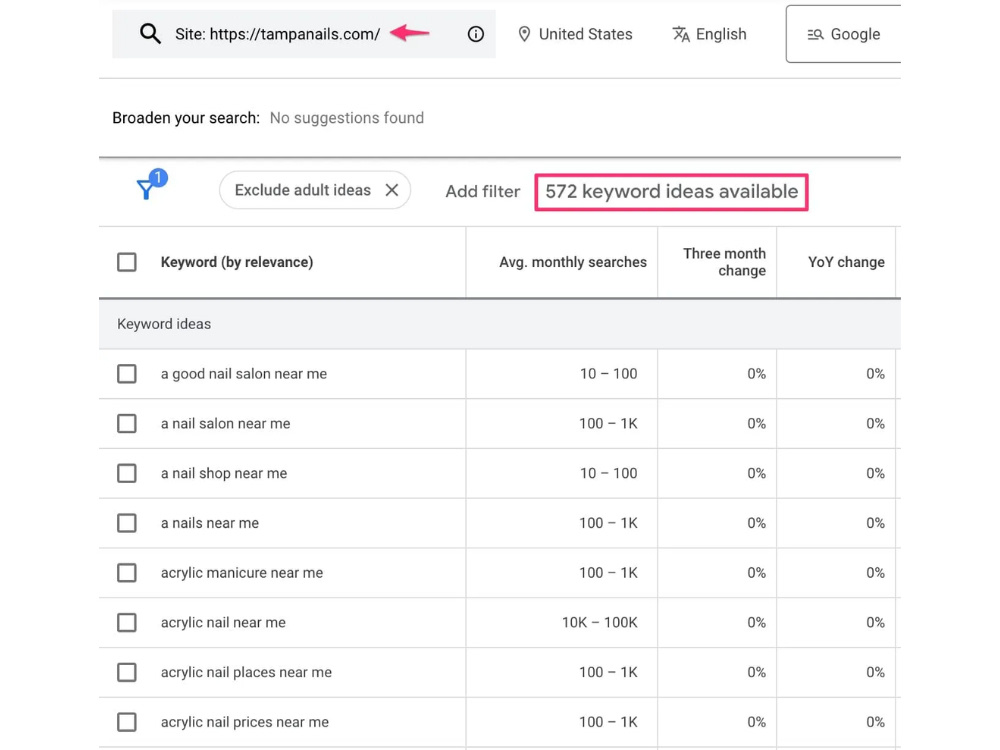Sort by YoY change column
This screenshot has height=750, width=1000.
[x=846, y=262]
